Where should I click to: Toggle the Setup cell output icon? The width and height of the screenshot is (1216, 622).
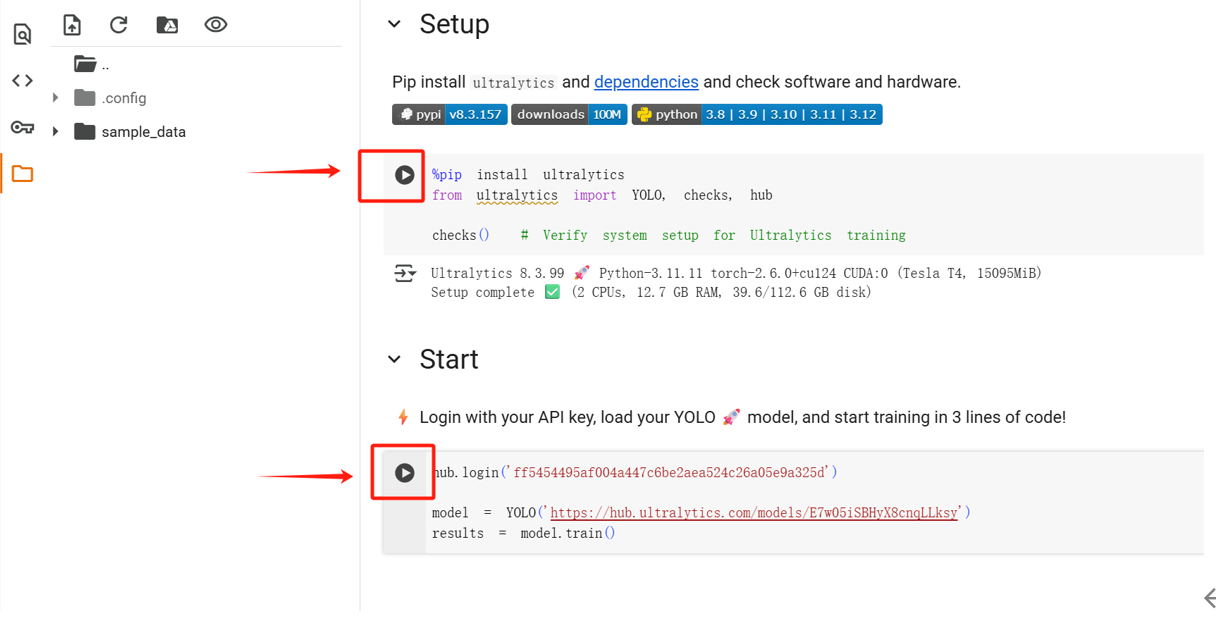(x=404, y=273)
